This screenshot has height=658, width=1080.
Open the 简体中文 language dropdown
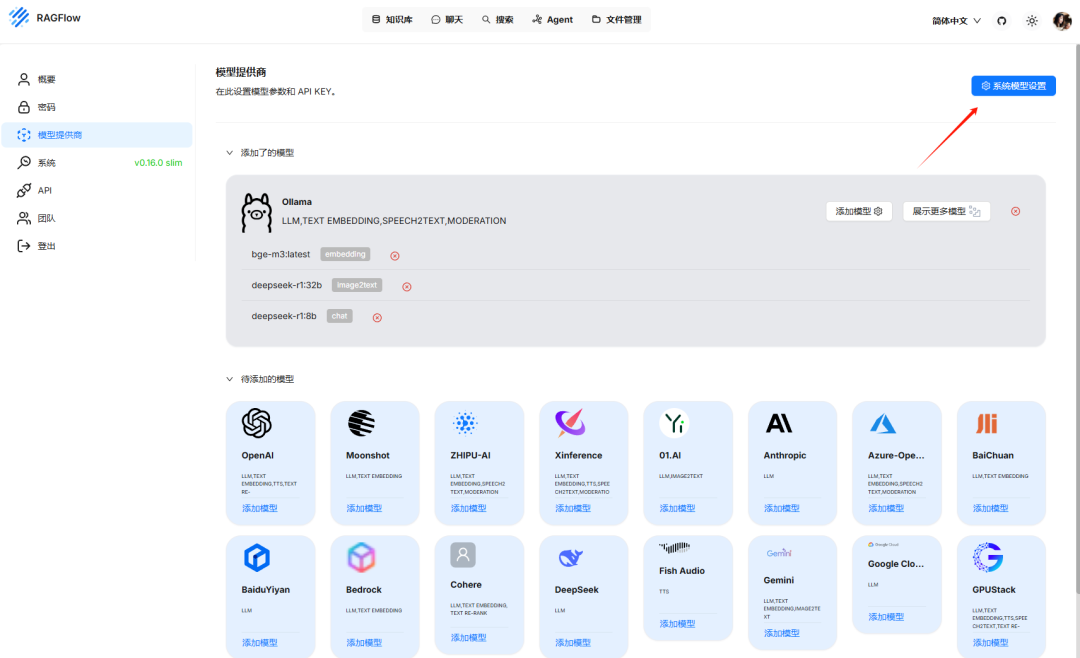[956, 21]
